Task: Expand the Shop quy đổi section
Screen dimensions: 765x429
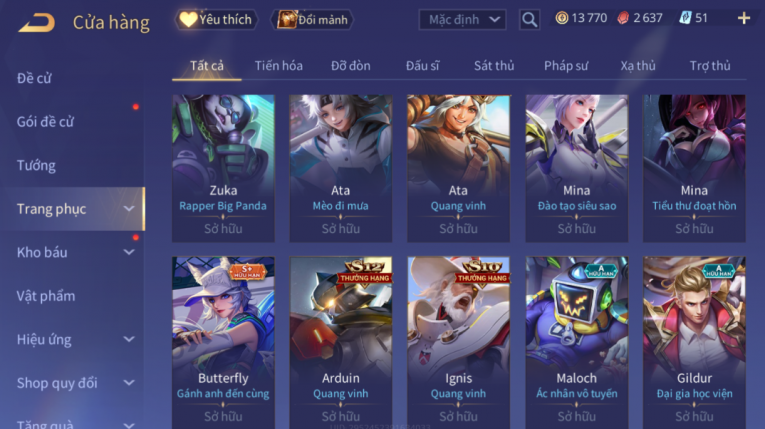Action: pyautogui.click(x=73, y=383)
